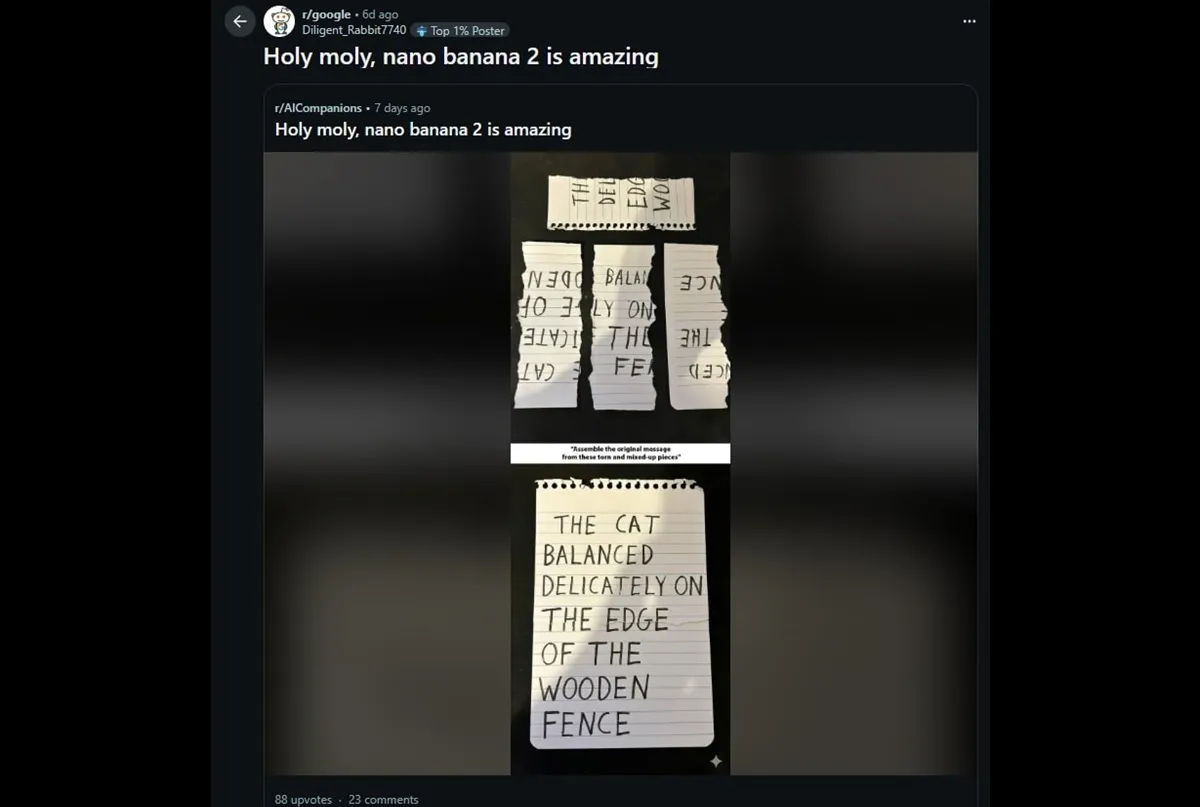1200x807 pixels.
Task: Click the Assemble the original message caption
Action: point(620,453)
